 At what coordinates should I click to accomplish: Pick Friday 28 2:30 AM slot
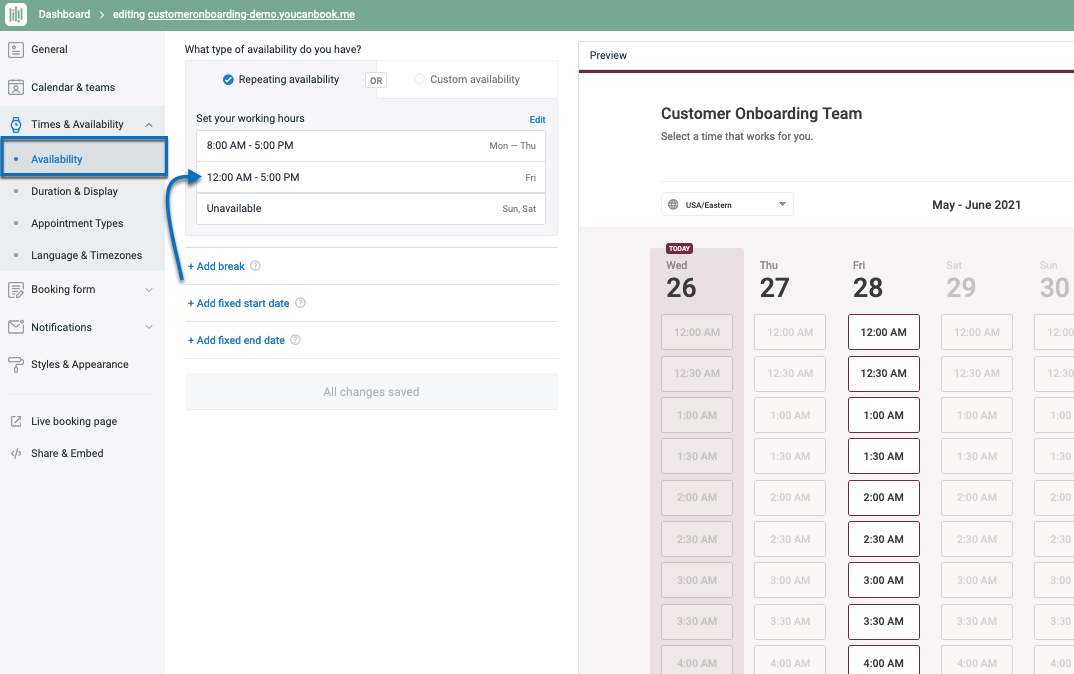tap(884, 539)
